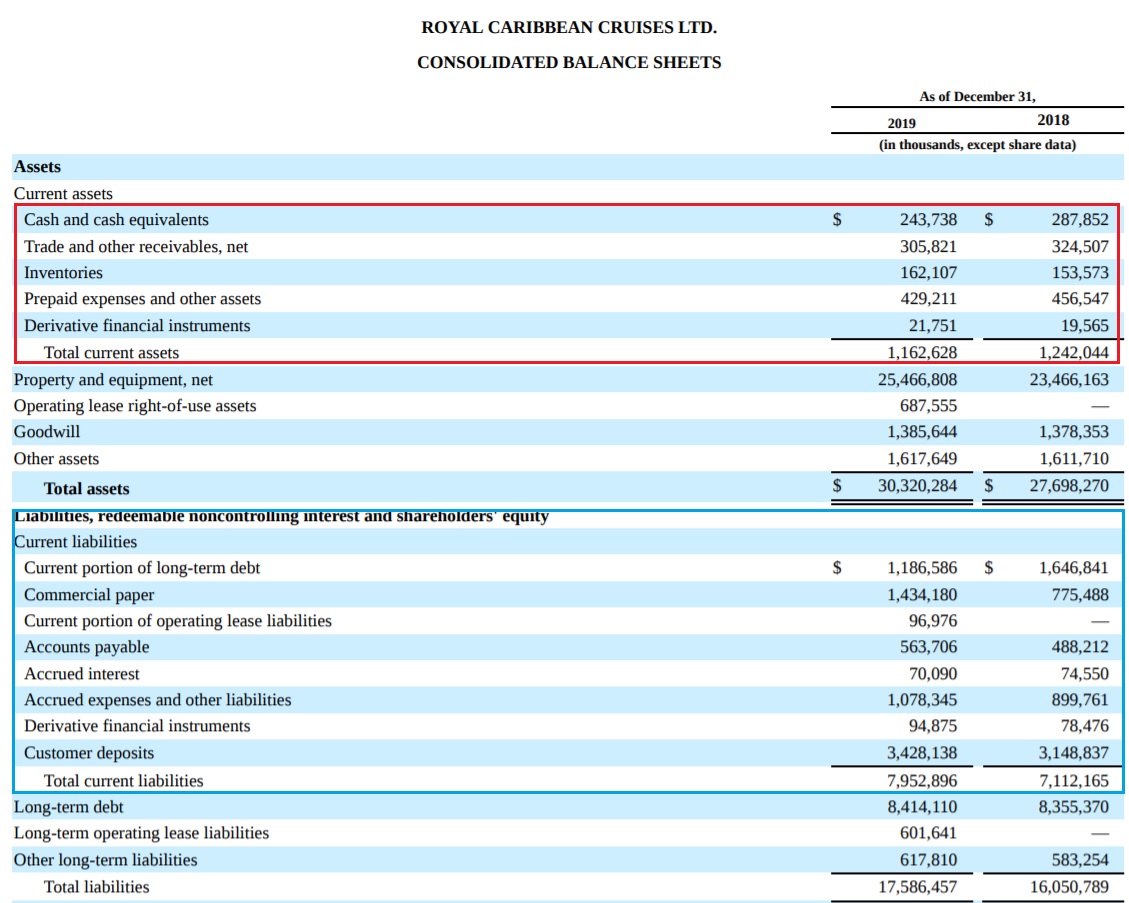Select the '2018' column header
This screenshot has width=1129, height=903.
tap(1053, 120)
